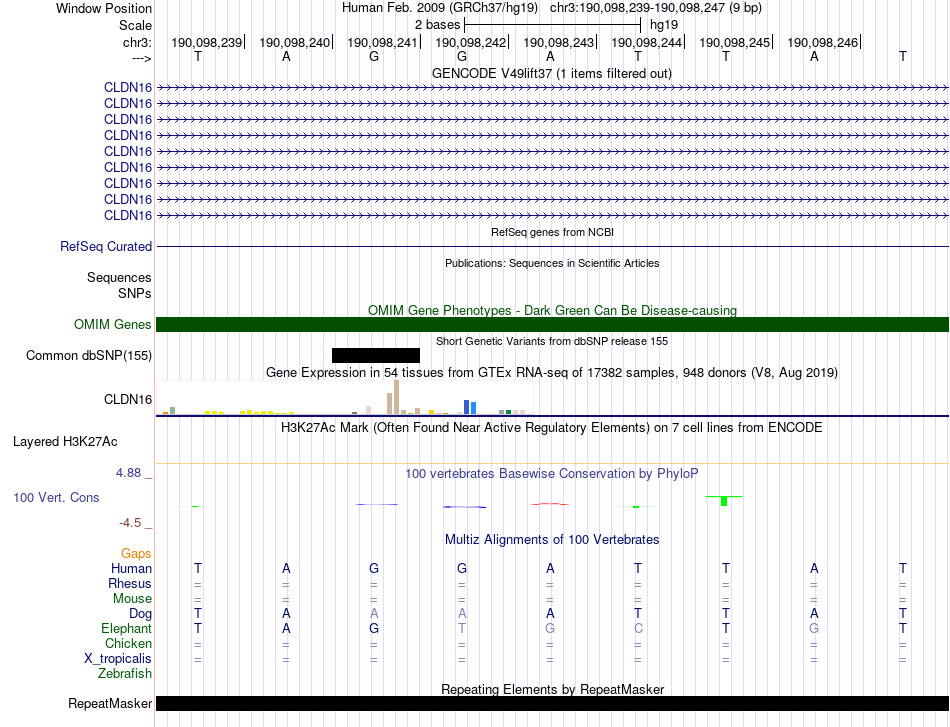Click the tallest GTEx expression bar for CLDN16
950x727 pixels.
[396, 397]
